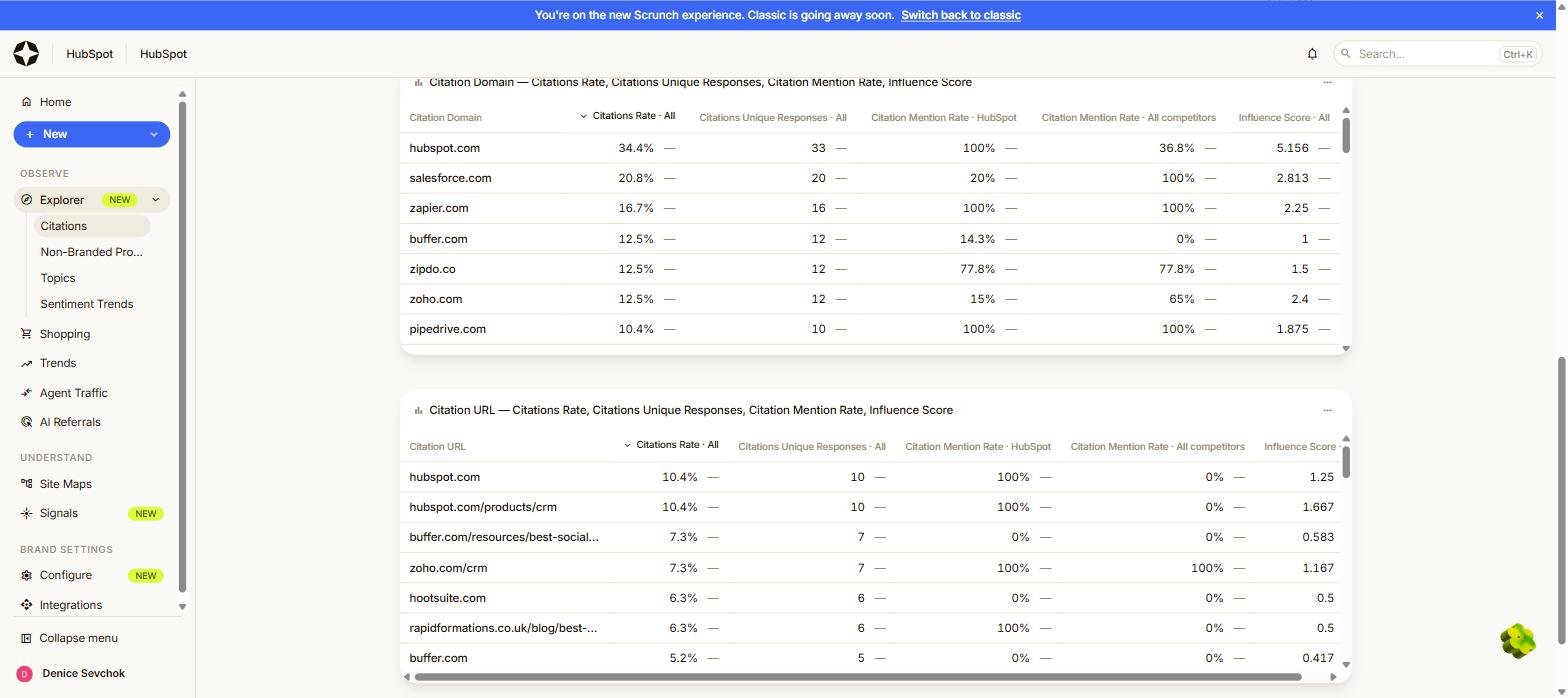Click the Agent Traffic sparkle icon
This screenshot has width=1568, height=698.
tap(26, 393)
